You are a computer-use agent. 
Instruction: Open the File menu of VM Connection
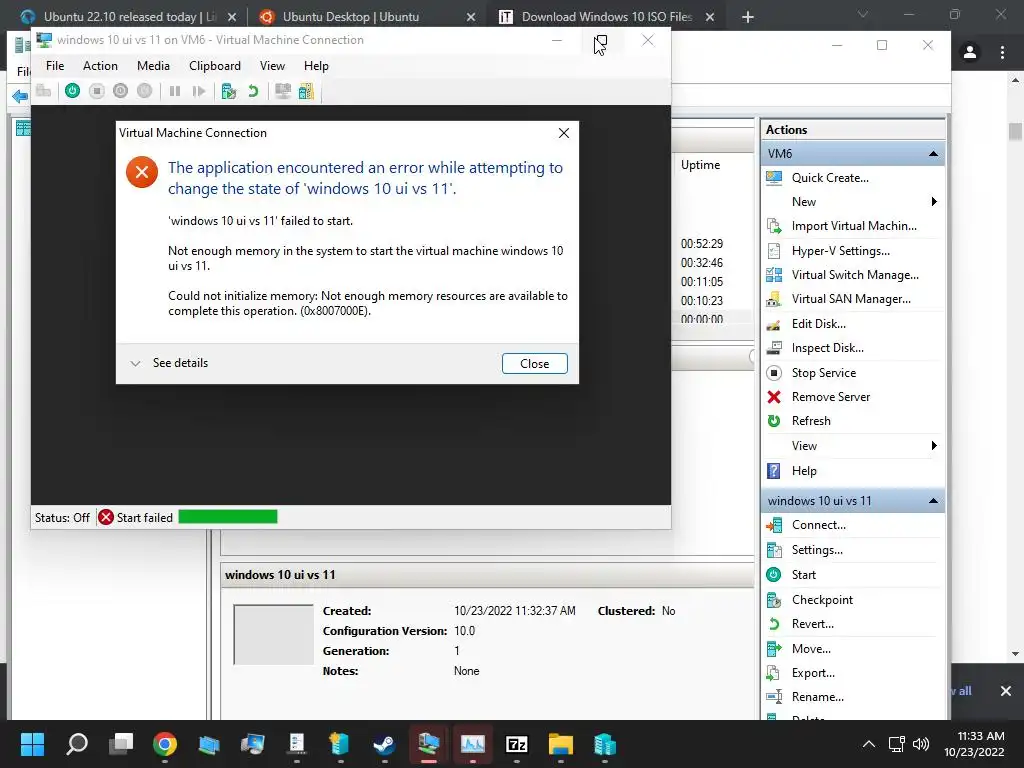coord(55,66)
